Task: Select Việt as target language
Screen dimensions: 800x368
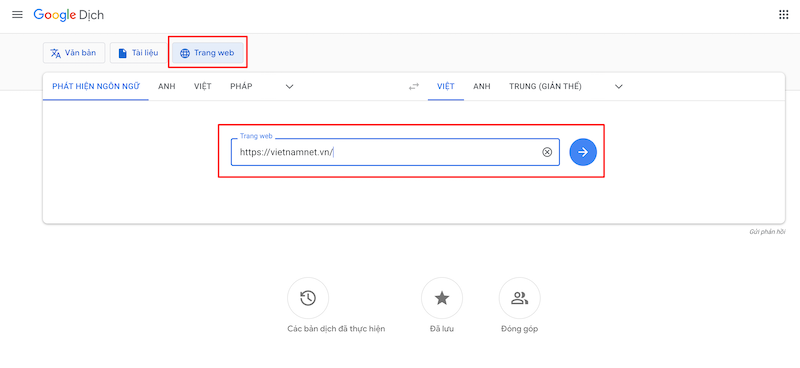Action: [x=445, y=86]
